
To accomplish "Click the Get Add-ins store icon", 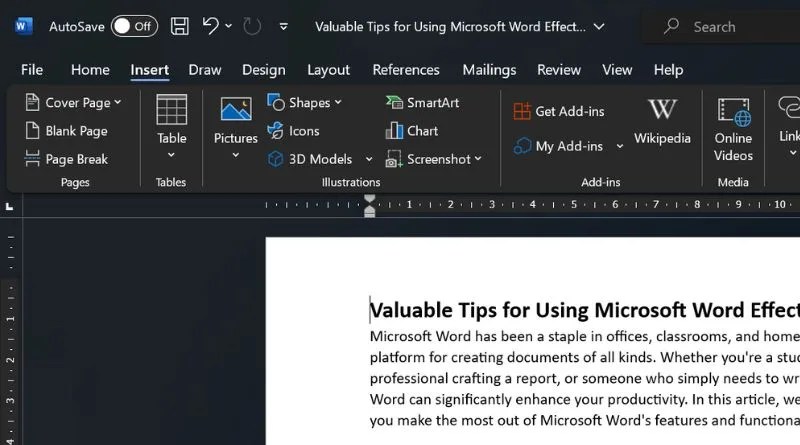I will pos(522,111).
